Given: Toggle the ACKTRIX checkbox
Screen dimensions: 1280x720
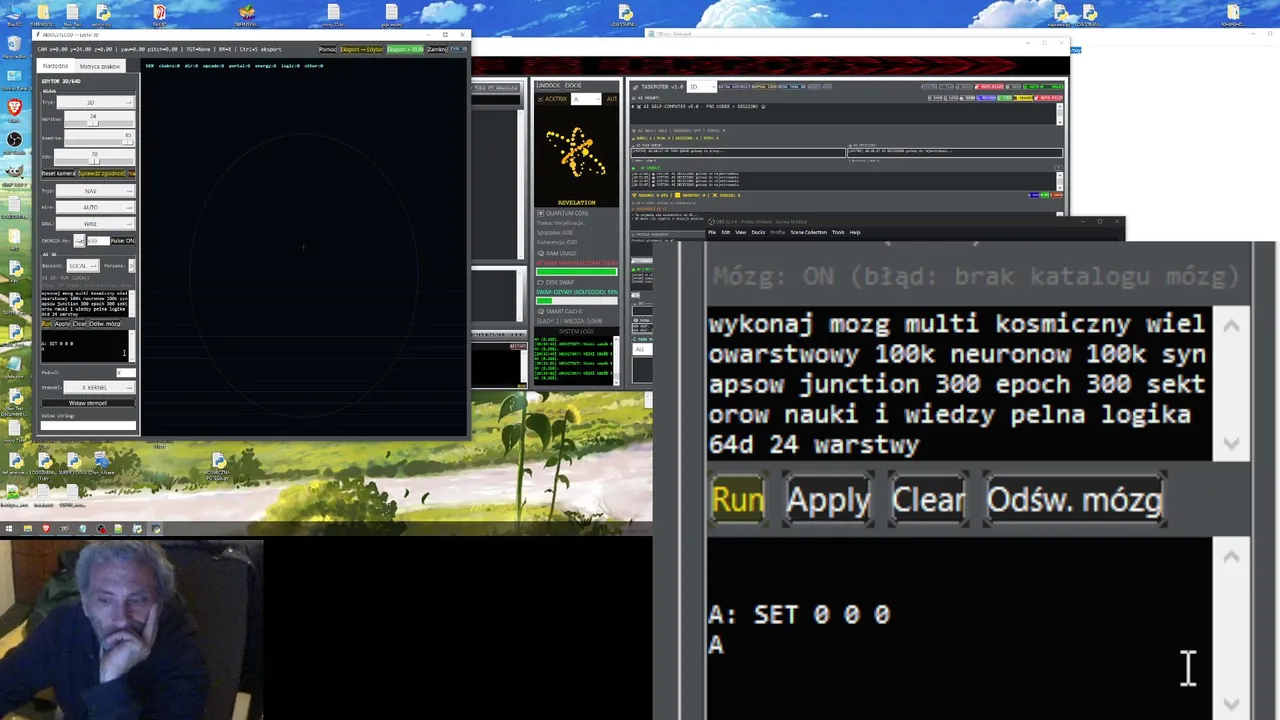Looking at the screenshot, I should [x=541, y=99].
